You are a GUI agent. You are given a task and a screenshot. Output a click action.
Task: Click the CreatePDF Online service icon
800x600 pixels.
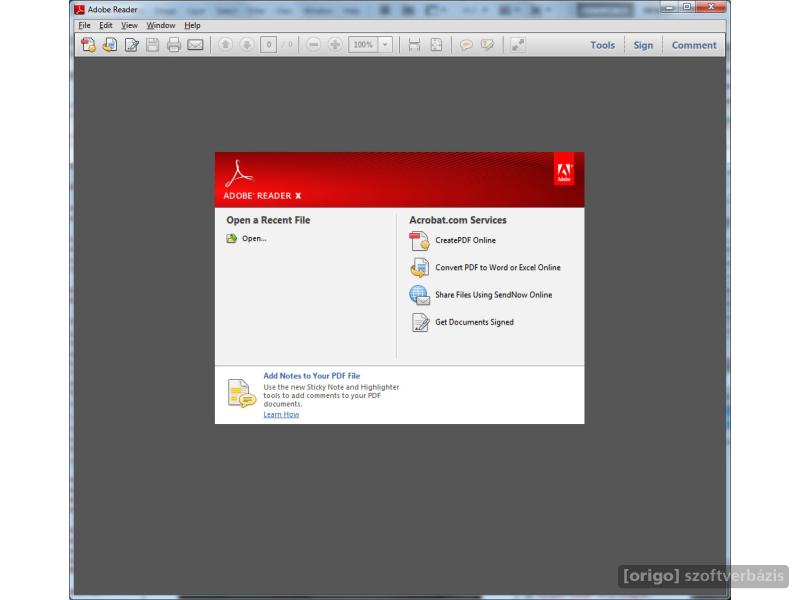point(419,241)
